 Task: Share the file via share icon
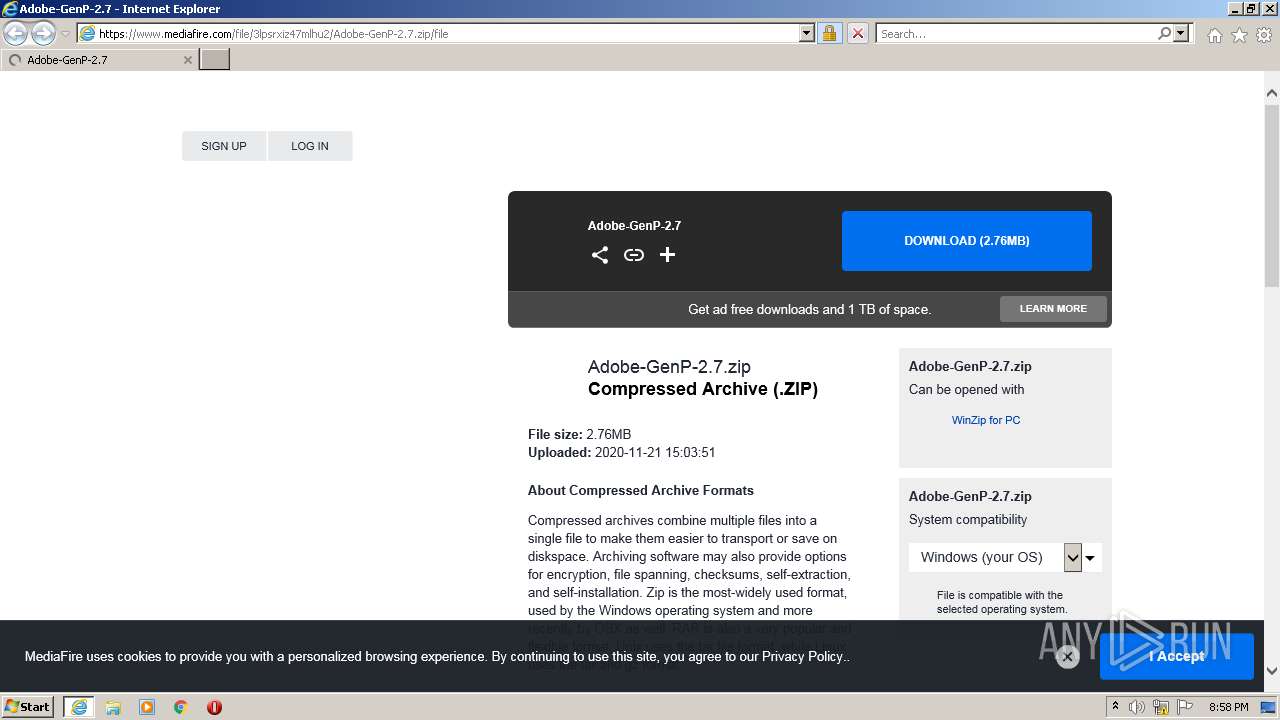click(600, 255)
